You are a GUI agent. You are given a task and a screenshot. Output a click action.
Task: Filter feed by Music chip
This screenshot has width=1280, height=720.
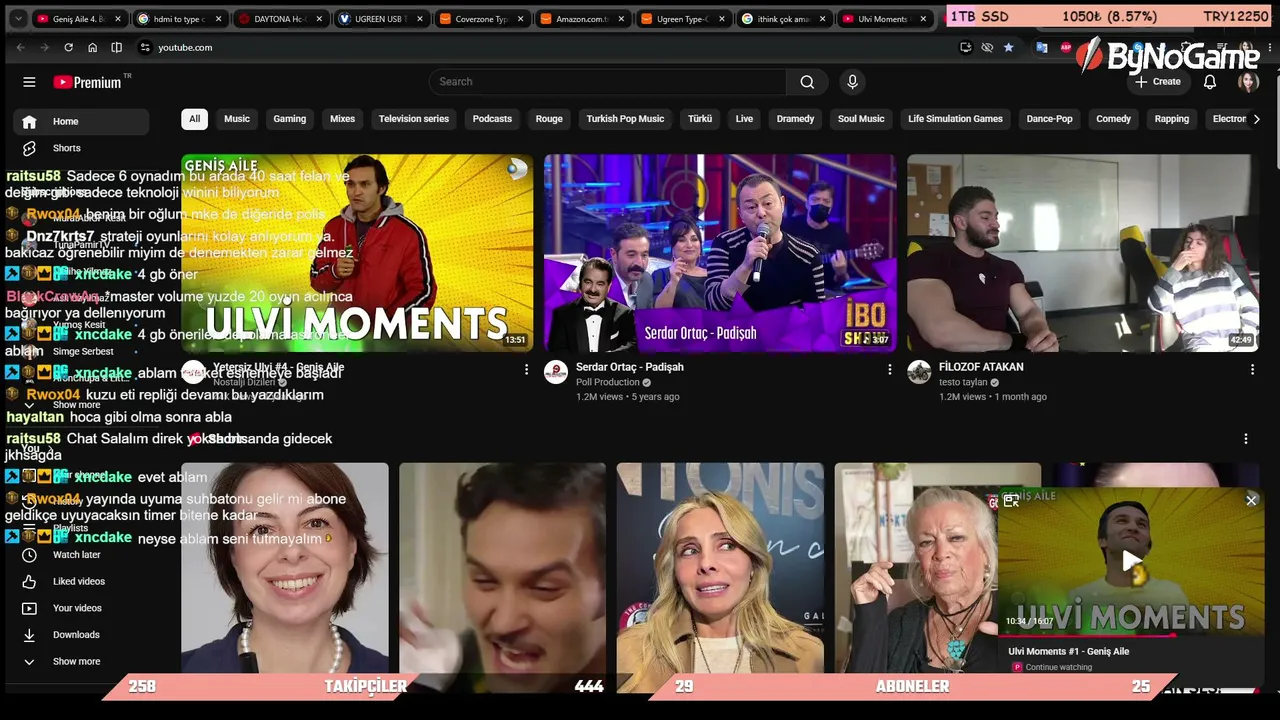point(237,119)
